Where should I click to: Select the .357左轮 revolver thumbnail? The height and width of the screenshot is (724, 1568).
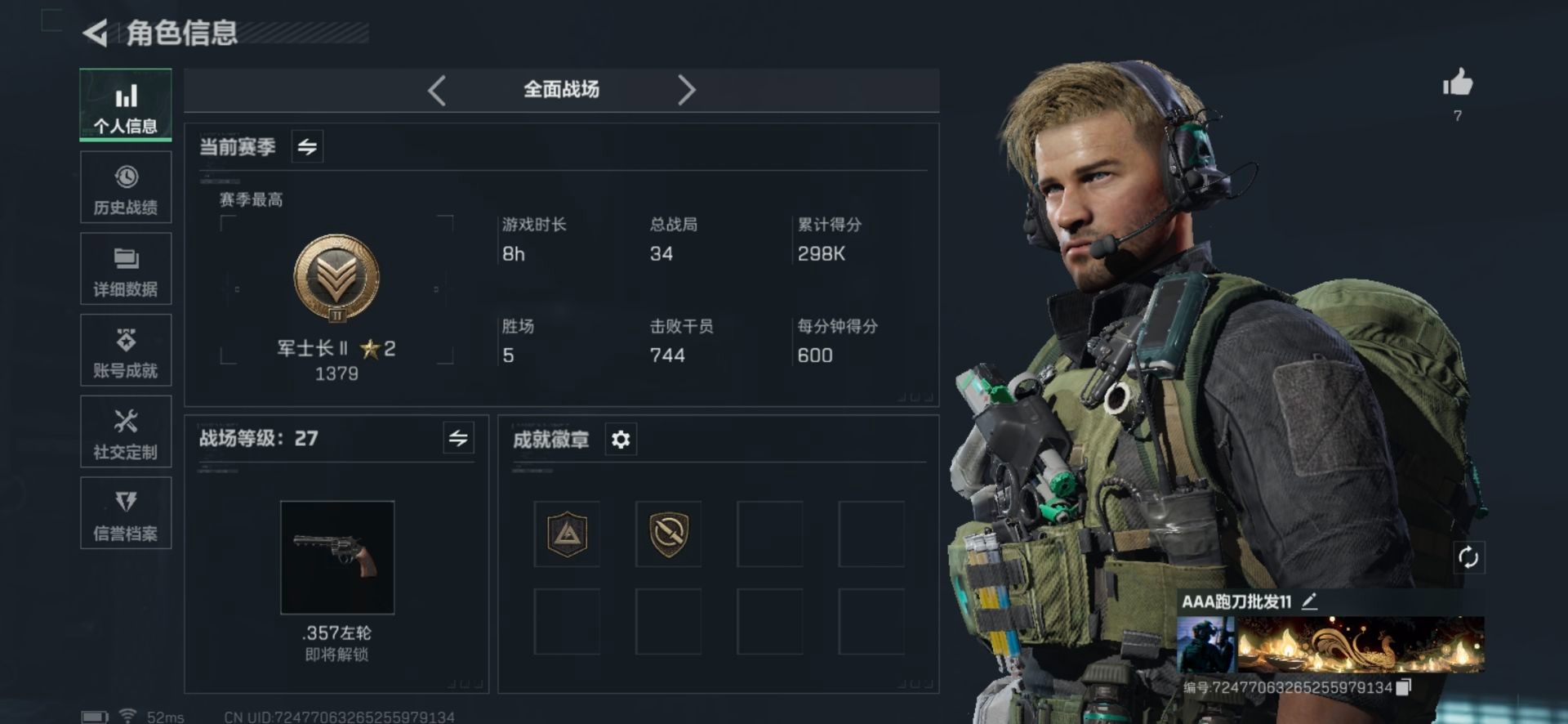[337, 557]
